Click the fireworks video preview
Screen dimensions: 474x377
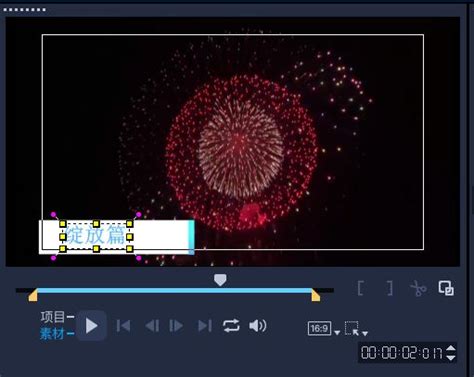233,142
